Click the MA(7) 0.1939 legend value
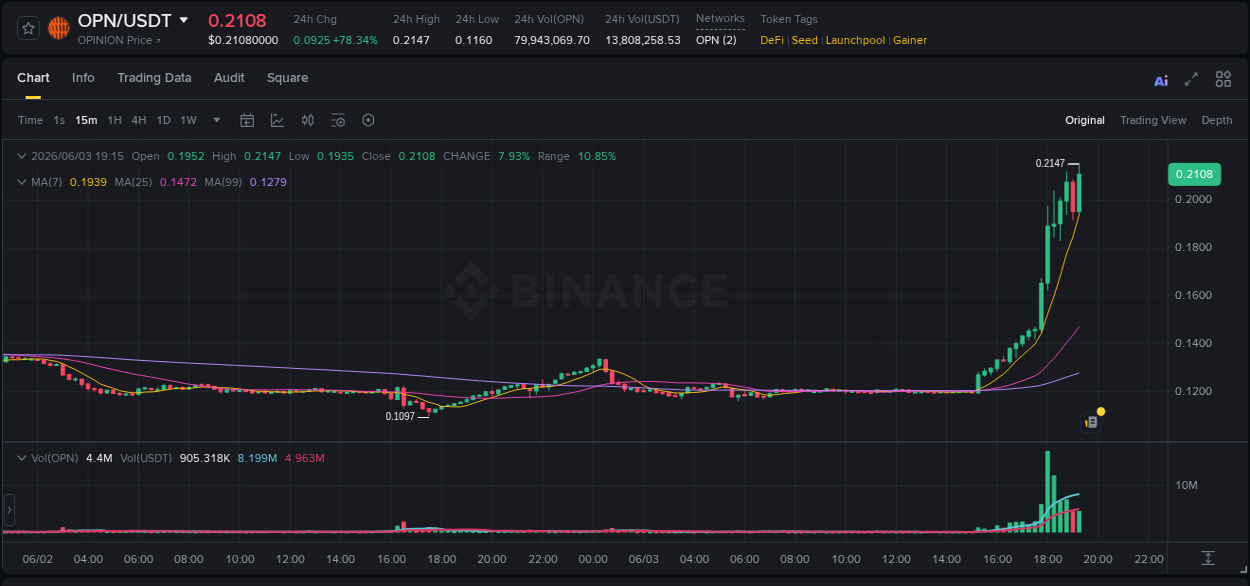Viewport: 1250px width, 586px height. (88, 182)
